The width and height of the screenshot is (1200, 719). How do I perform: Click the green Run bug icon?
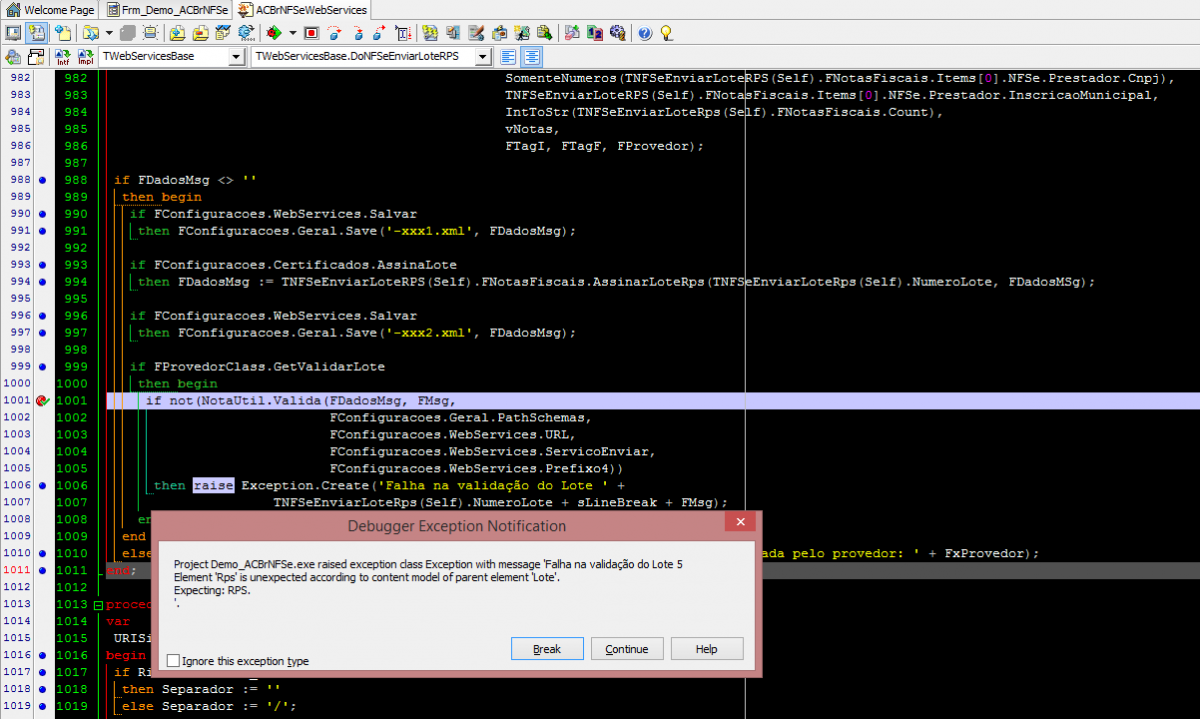(272, 33)
